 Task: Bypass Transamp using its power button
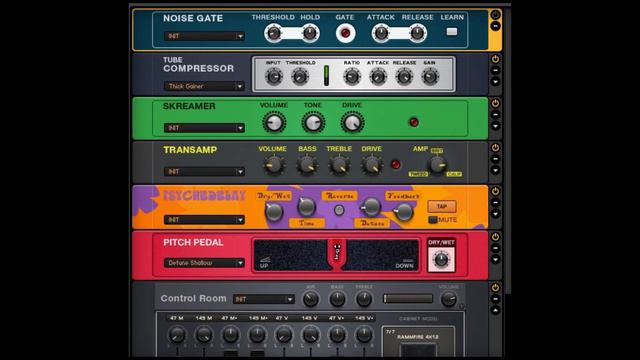pos(495,147)
